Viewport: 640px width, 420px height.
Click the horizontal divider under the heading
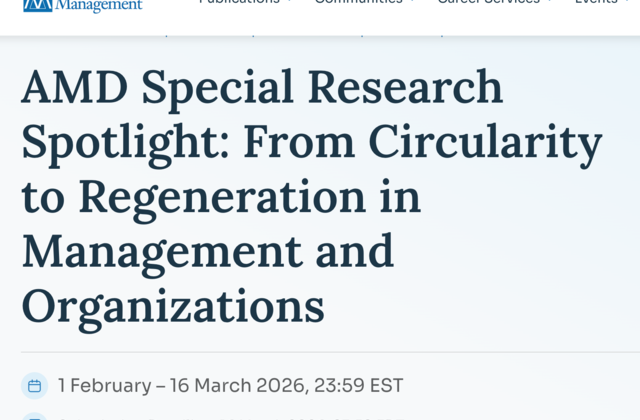pos(330,352)
